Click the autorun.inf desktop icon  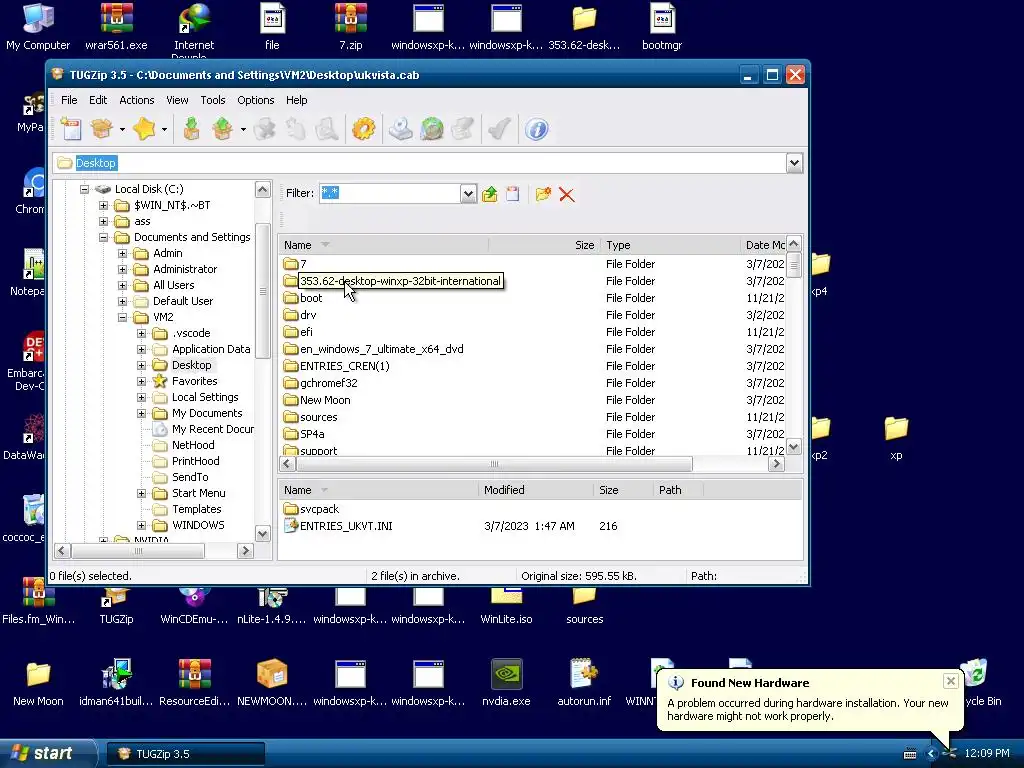coord(584,682)
